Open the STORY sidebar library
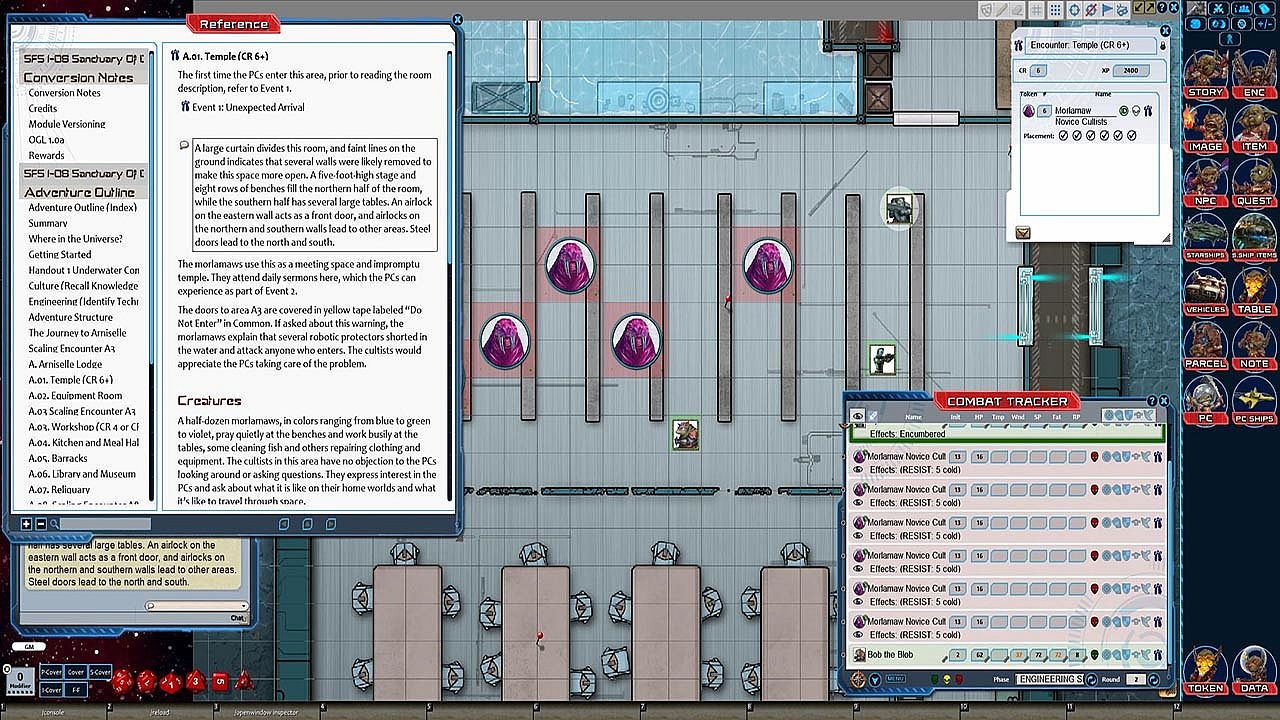 tap(1205, 73)
